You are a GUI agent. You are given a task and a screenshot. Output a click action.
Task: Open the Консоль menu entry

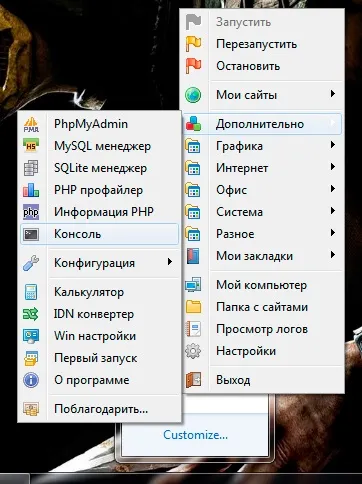pos(100,234)
